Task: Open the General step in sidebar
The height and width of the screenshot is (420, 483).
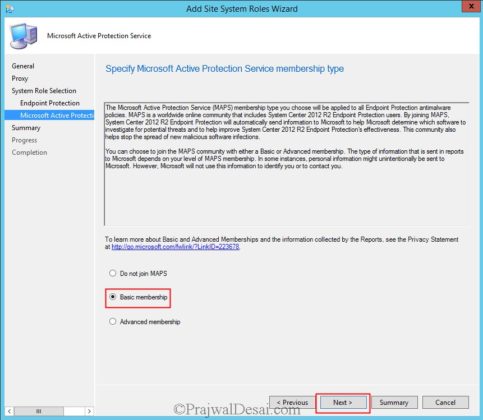Action: click(23, 66)
